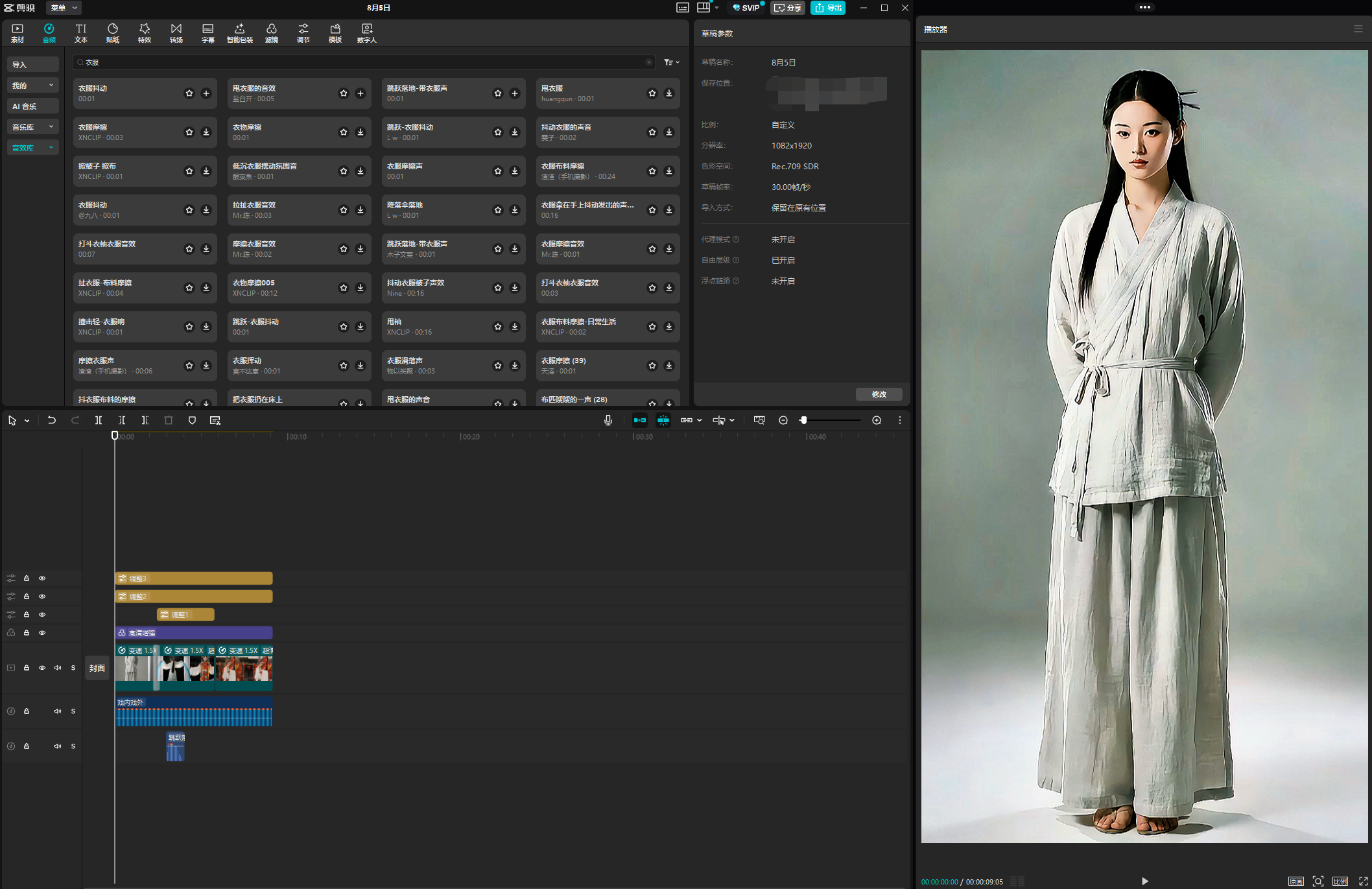Viewport: 1372px width, 889px height.
Task: Hide the 调整2 track with eye icon
Action: pos(42,597)
